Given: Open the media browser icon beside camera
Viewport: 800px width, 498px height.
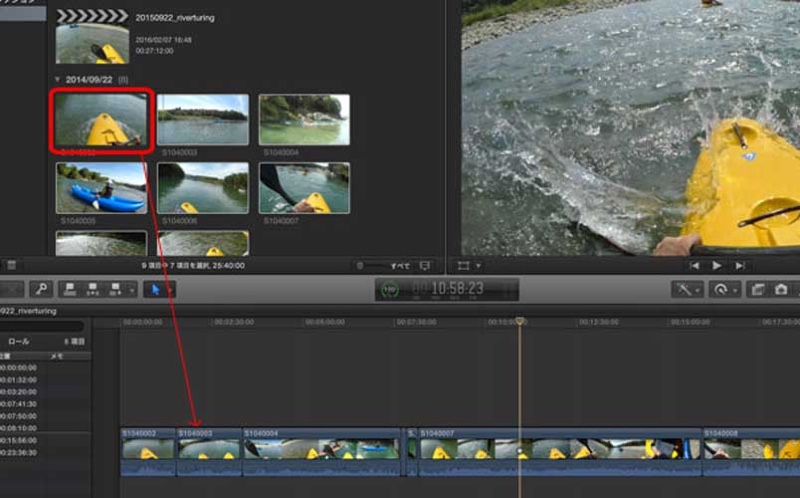Looking at the screenshot, I should coord(757,289).
